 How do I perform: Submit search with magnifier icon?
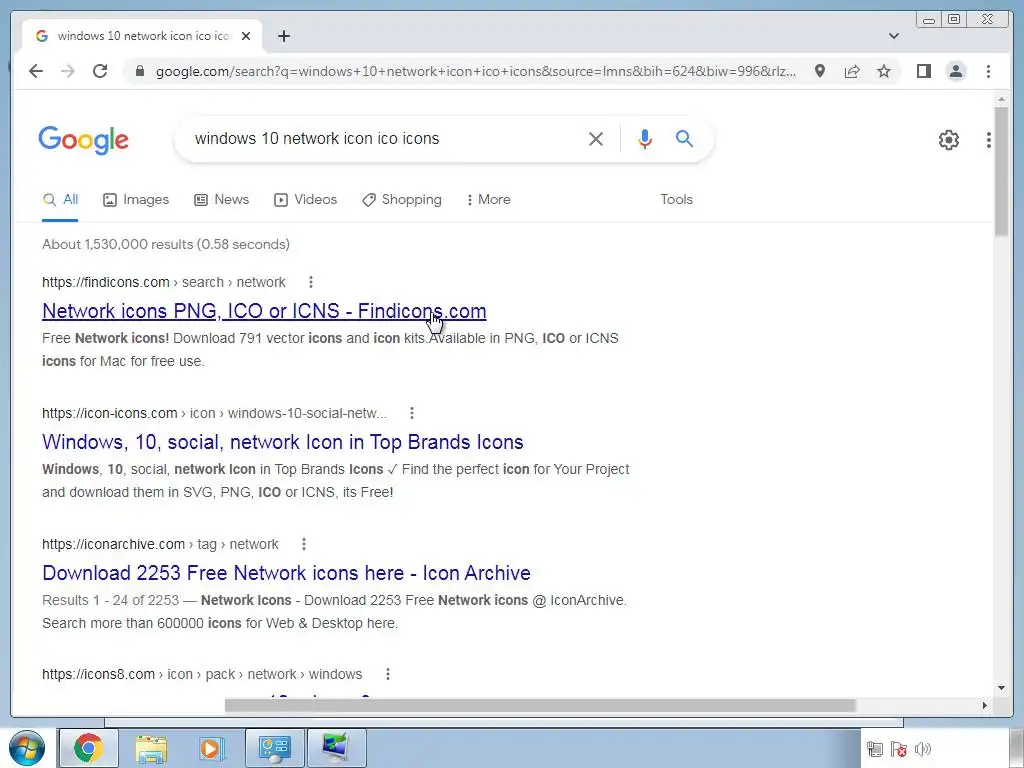tap(684, 138)
